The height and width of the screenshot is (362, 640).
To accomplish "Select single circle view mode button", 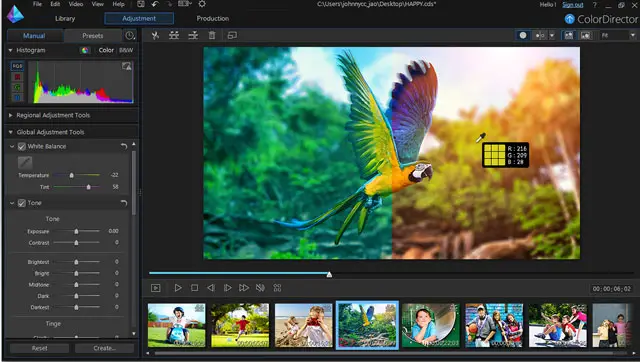I will click(x=523, y=36).
